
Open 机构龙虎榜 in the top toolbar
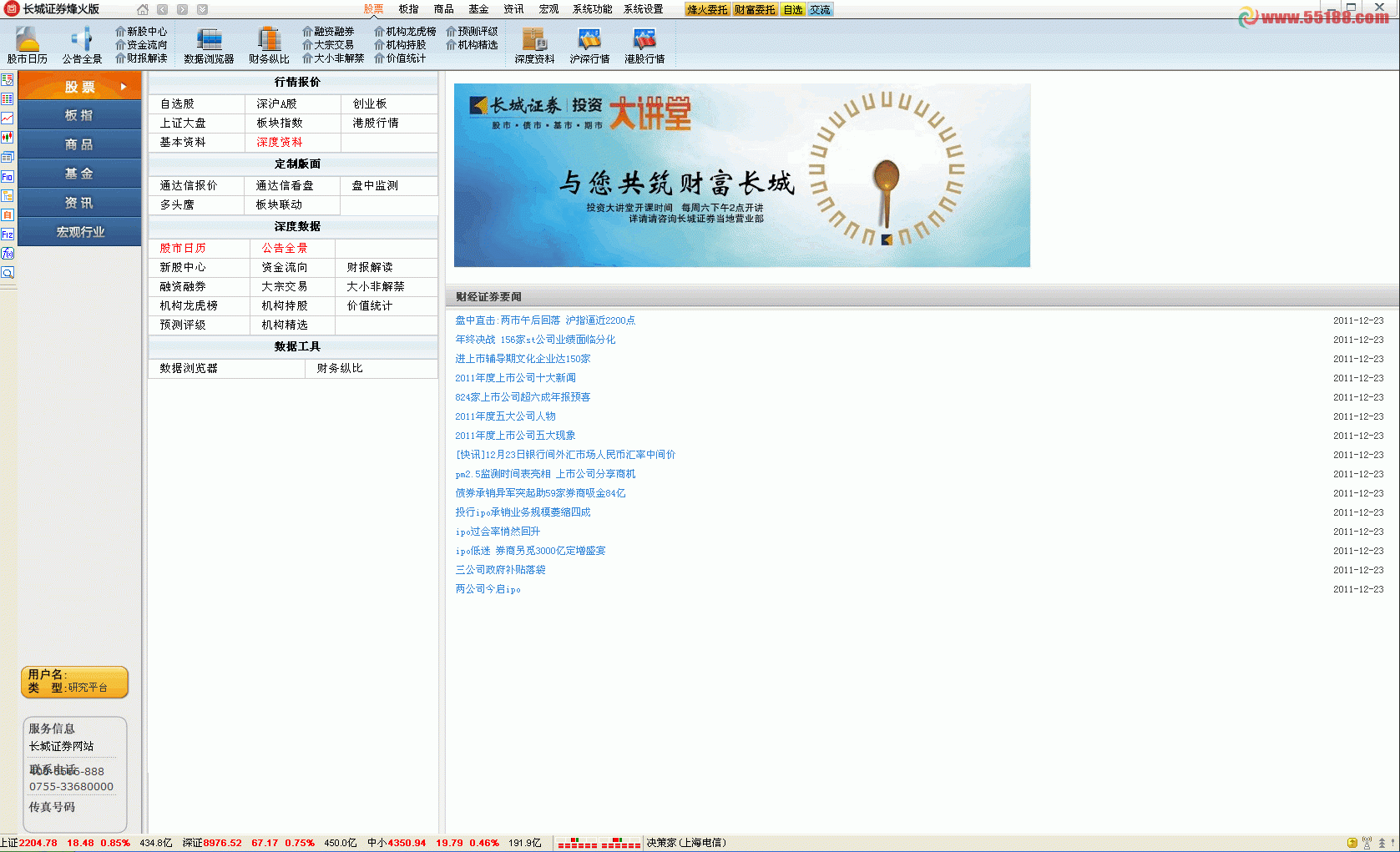pos(405,32)
